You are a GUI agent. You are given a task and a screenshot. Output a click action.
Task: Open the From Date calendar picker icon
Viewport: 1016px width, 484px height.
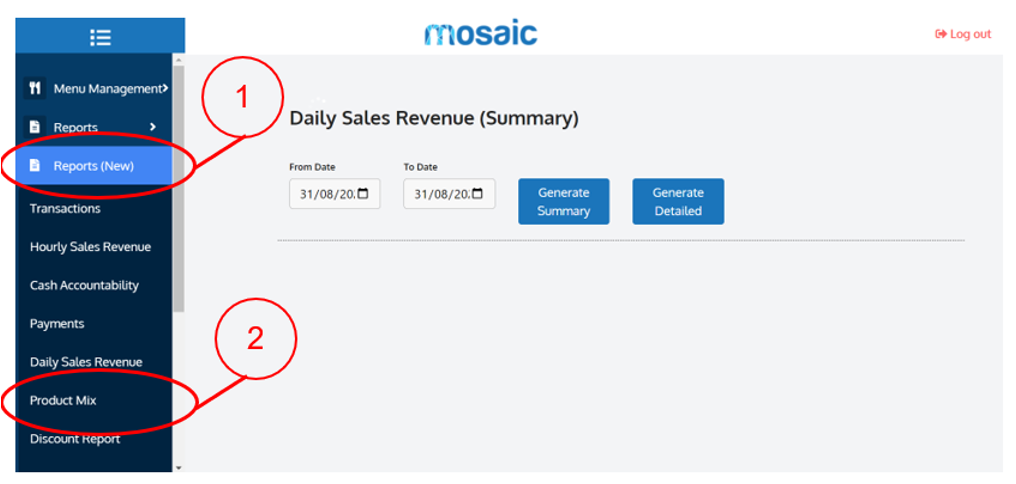pyautogui.click(x=363, y=194)
